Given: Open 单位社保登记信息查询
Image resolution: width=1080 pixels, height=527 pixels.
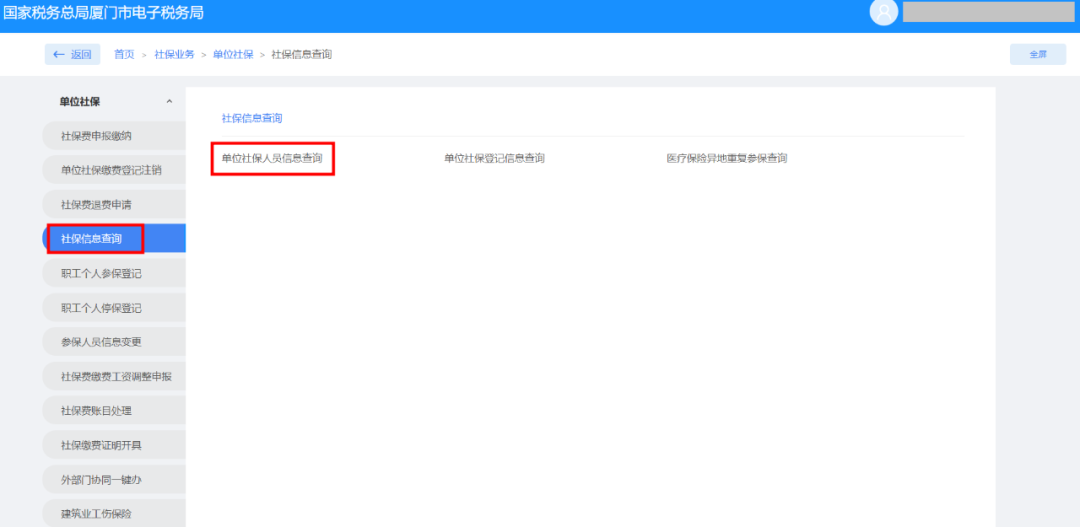Looking at the screenshot, I should [495, 158].
